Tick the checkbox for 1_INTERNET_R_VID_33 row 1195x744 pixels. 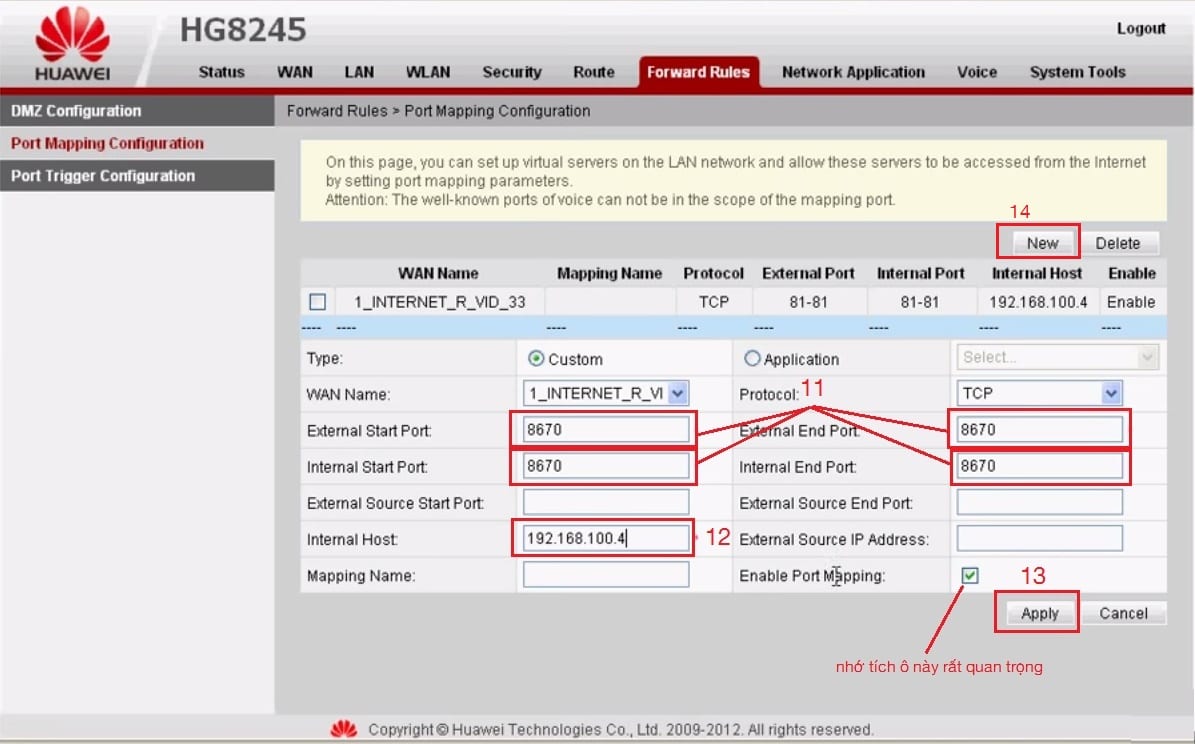tap(317, 302)
